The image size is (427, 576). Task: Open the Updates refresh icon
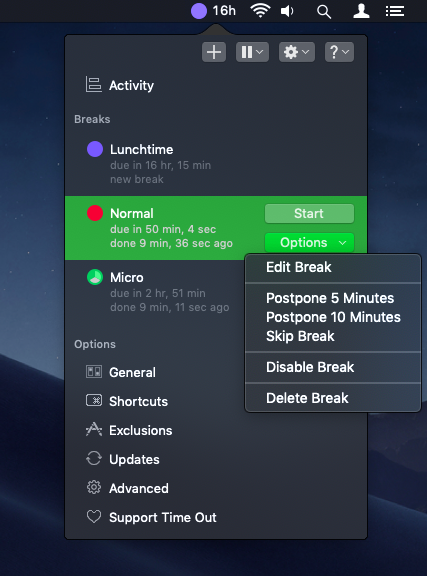click(94, 458)
